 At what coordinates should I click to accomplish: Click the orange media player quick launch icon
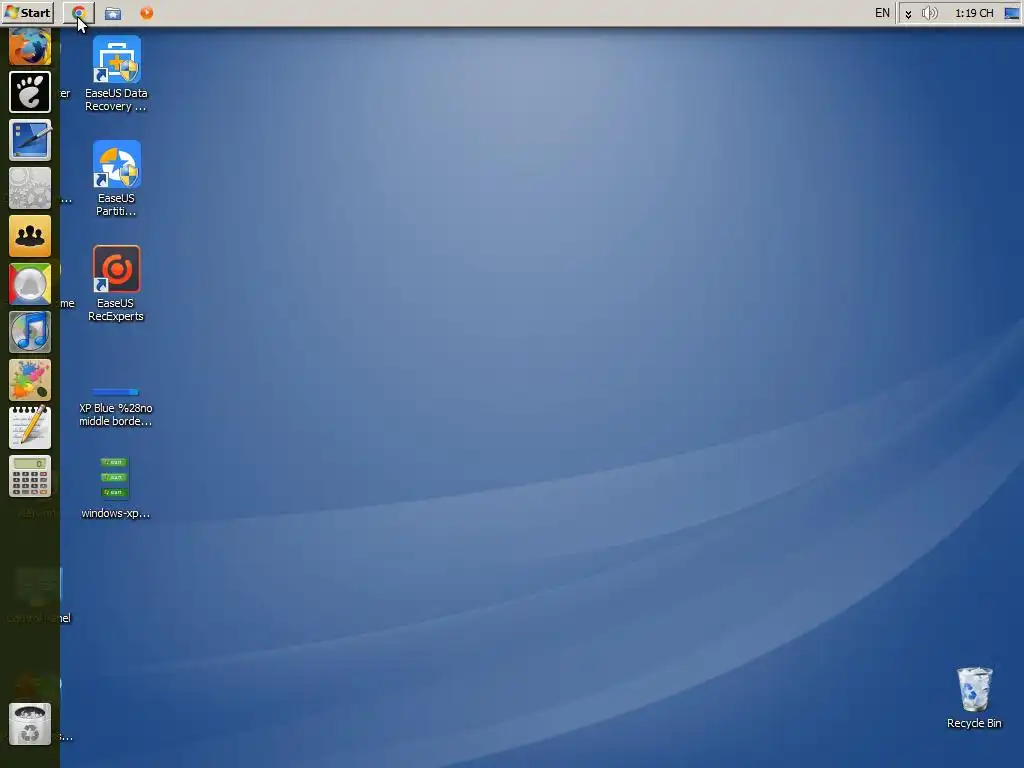[x=147, y=12]
